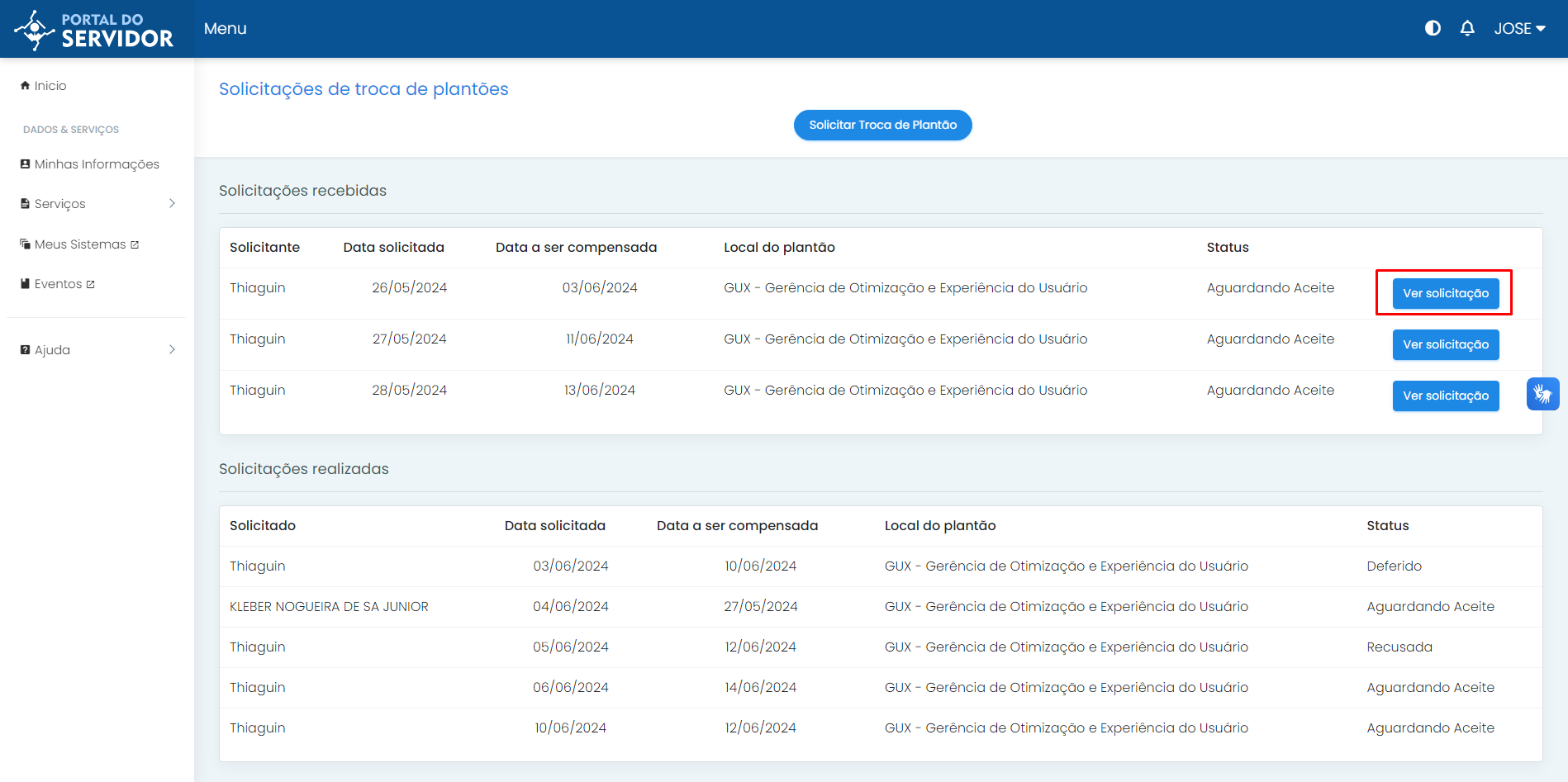
Task: Click Ver solicitação for 28/05/2024 request
Action: tap(1446, 396)
